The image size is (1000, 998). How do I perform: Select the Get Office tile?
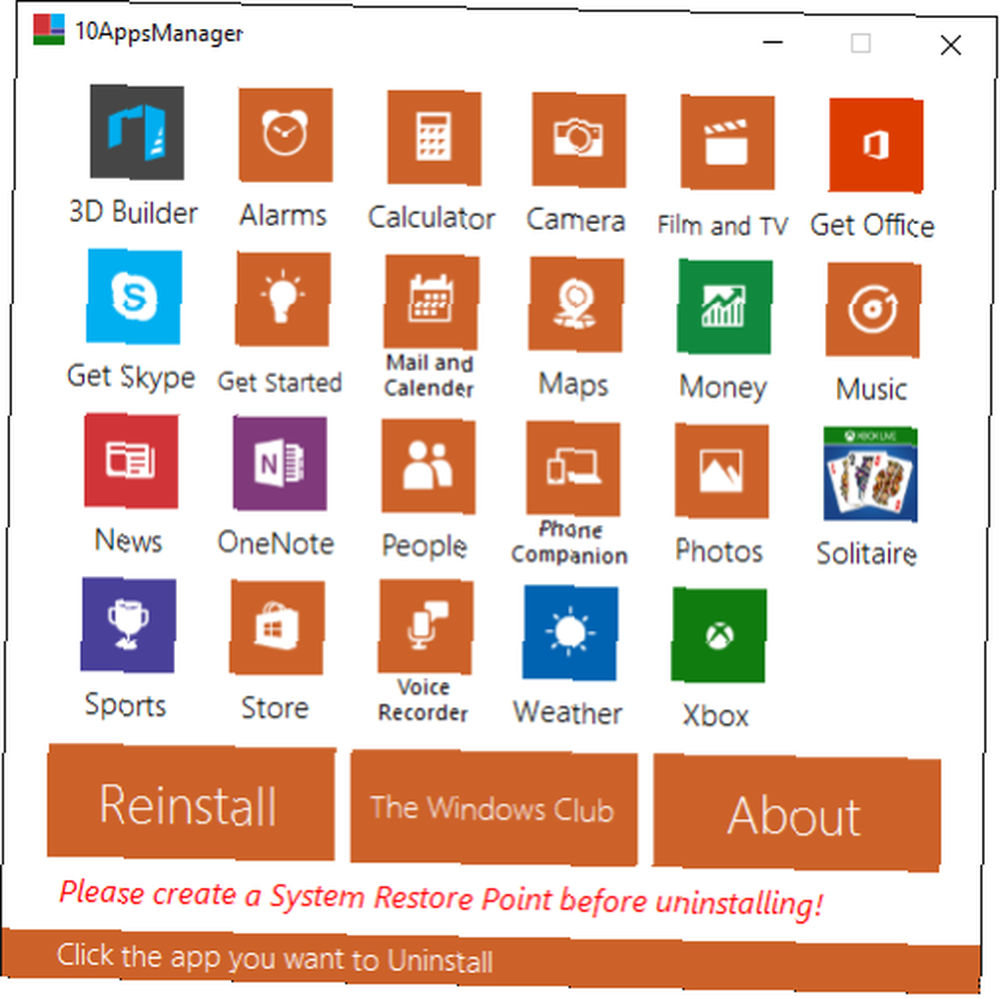(876, 145)
